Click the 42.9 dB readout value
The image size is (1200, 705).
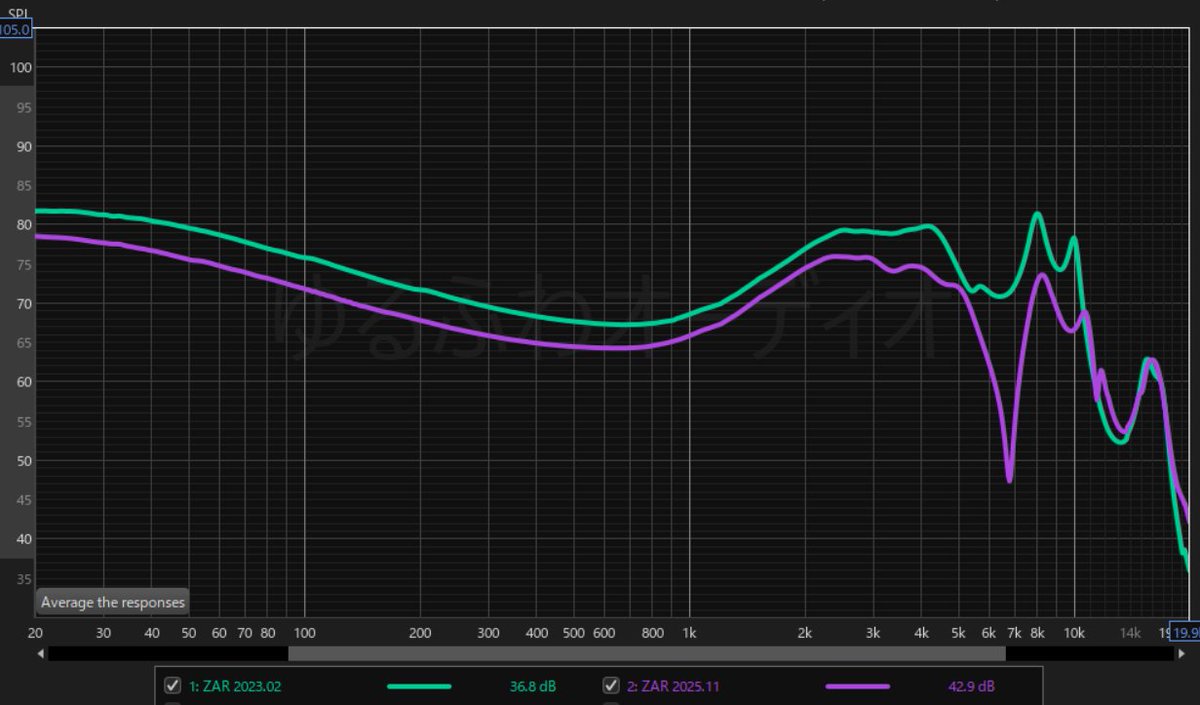(x=971, y=687)
